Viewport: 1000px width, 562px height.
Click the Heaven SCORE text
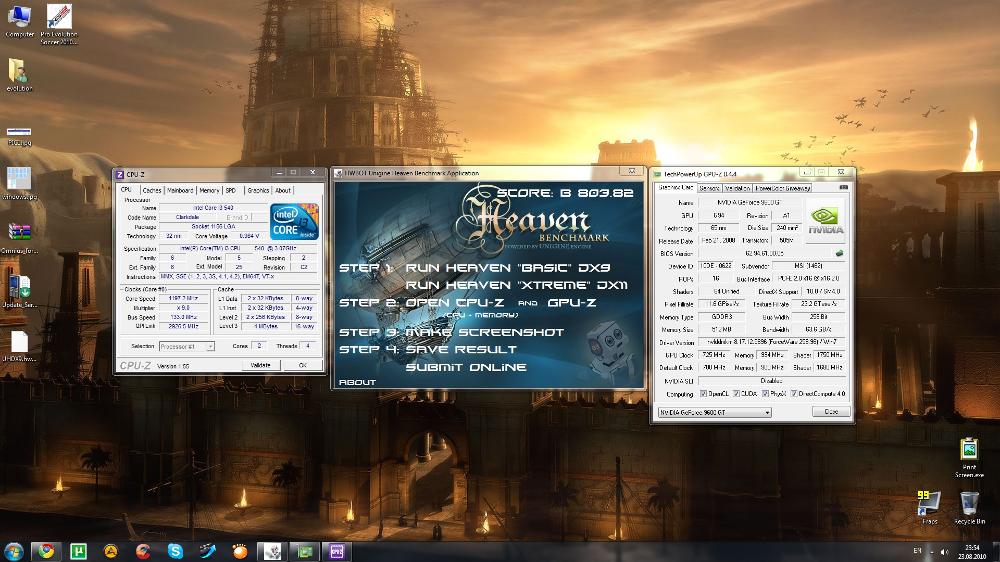click(x=565, y=193)
